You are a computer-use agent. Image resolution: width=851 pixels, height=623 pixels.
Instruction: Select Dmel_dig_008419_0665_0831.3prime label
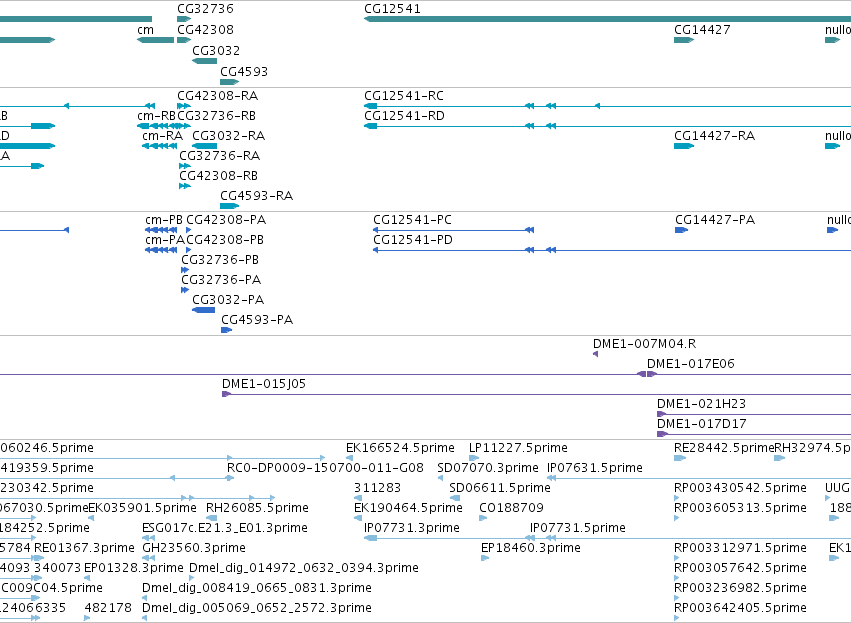257,588
